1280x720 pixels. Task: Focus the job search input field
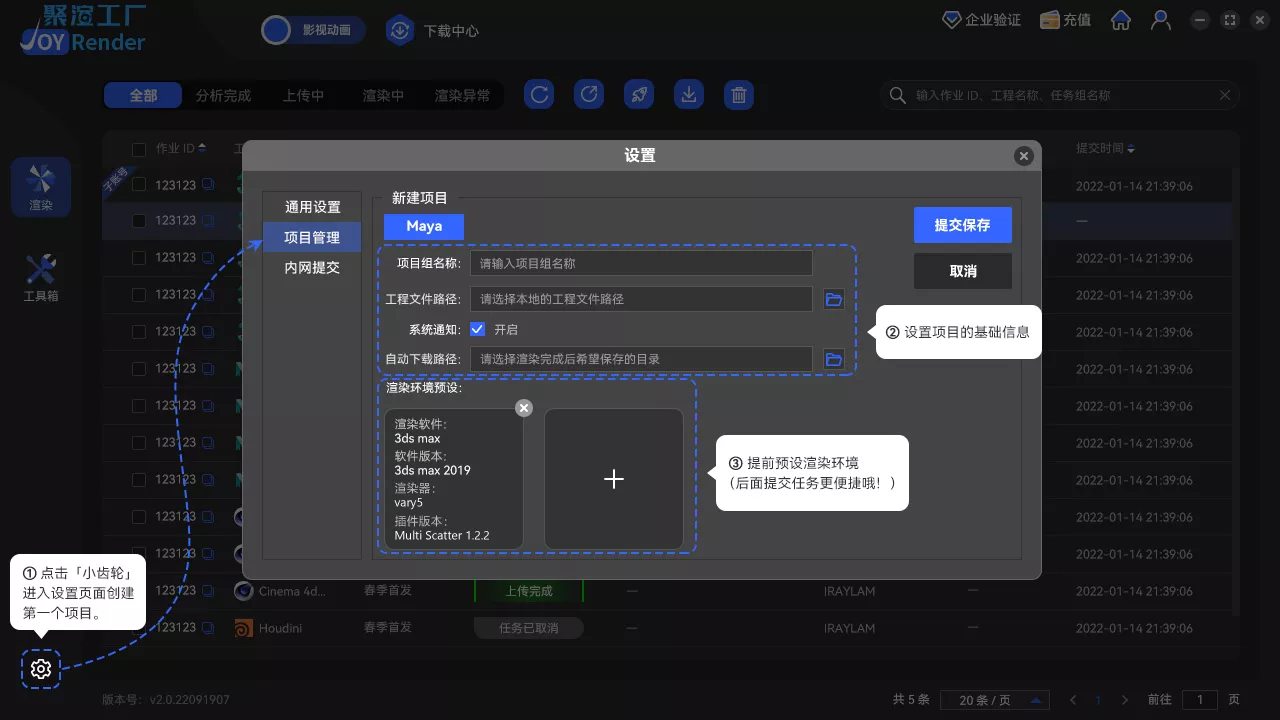[x=1060, y=95]
